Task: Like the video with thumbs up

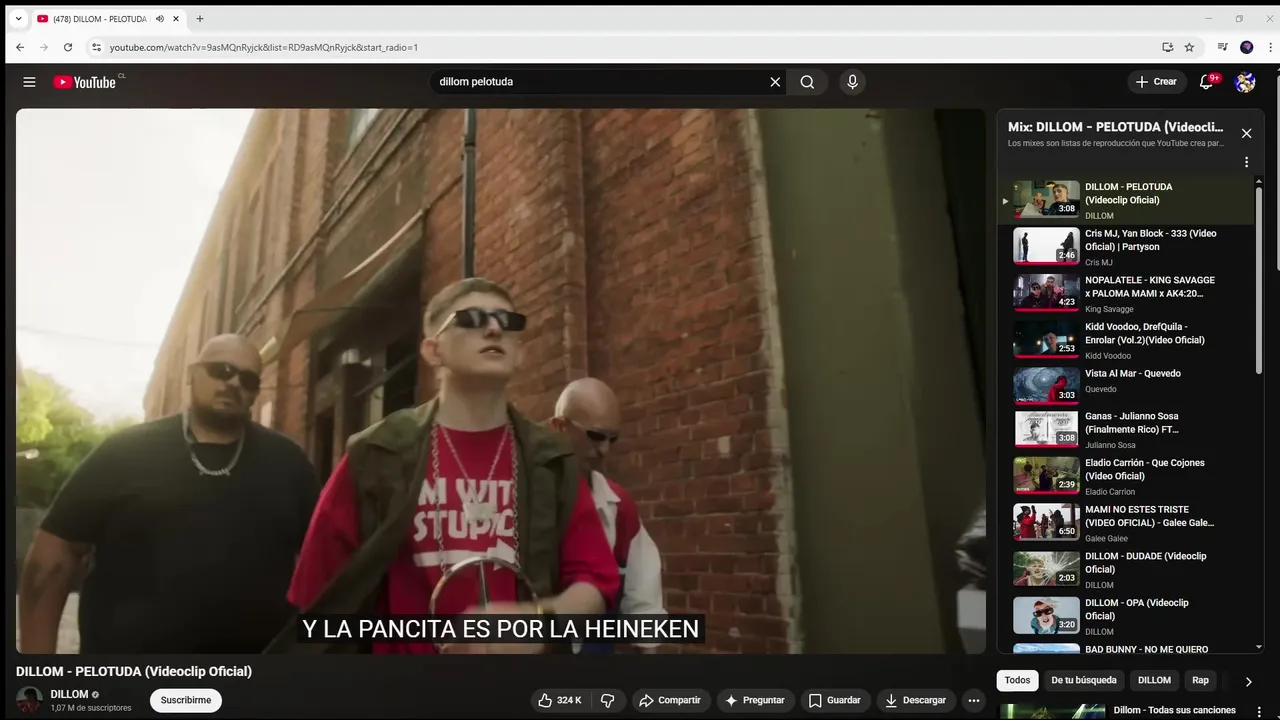Action: click(x=560, y=700)
